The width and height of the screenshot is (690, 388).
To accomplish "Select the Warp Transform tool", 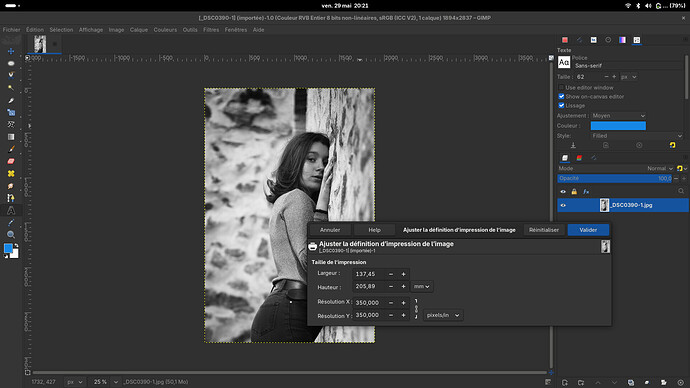I will (x=11, y=124).
